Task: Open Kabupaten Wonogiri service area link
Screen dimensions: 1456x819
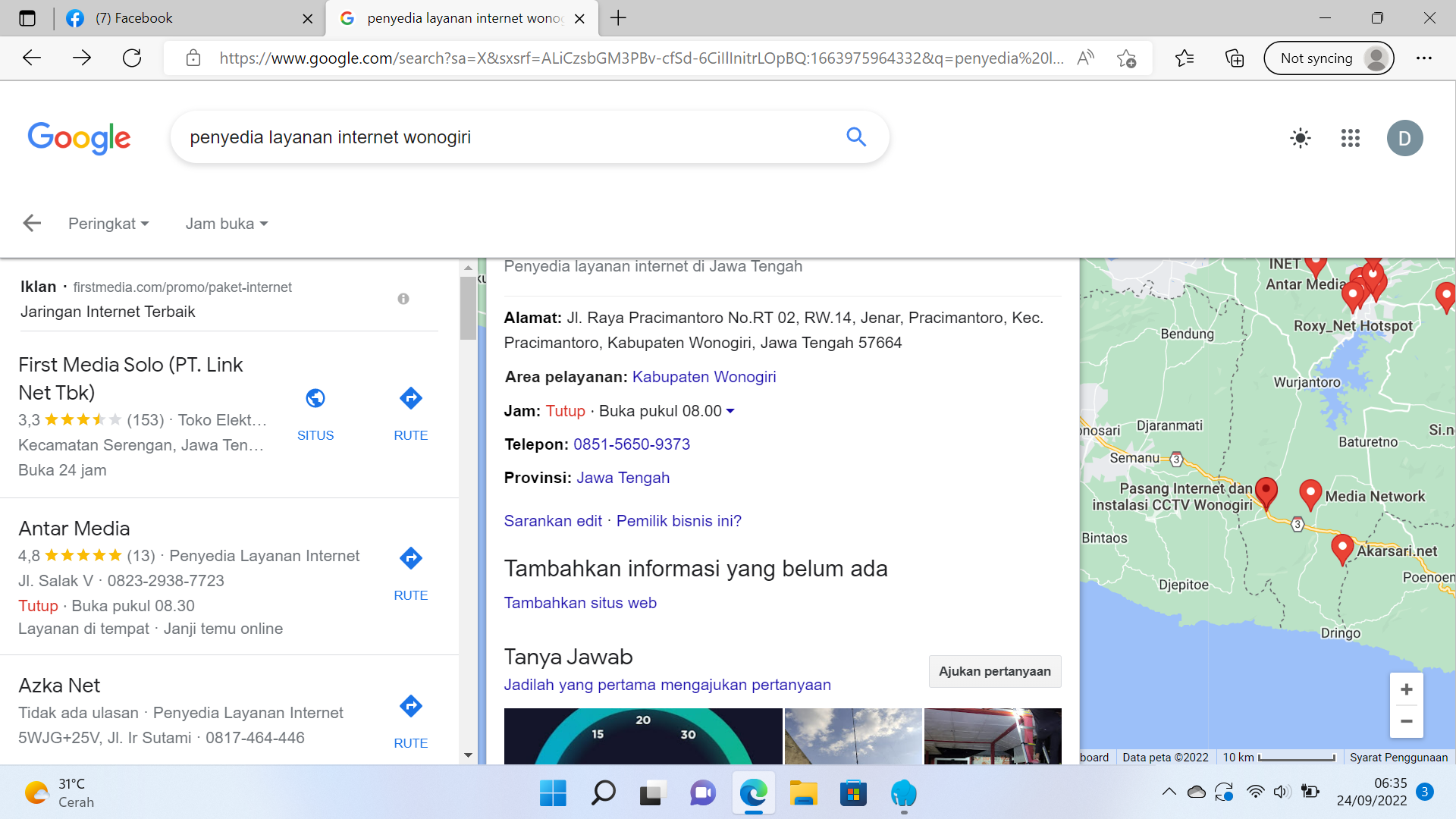Action: 704,377
